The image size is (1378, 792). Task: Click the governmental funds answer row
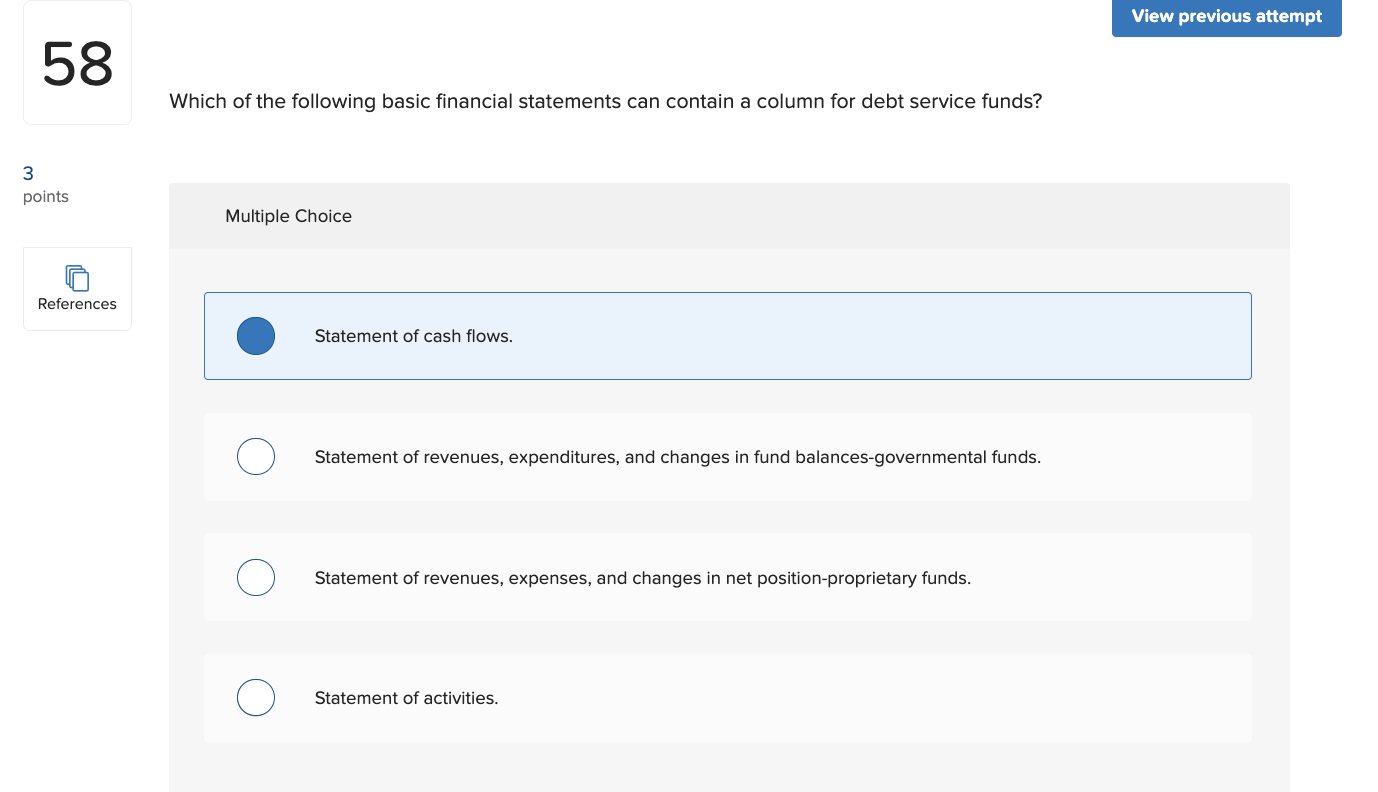click(x=727, y=456)
